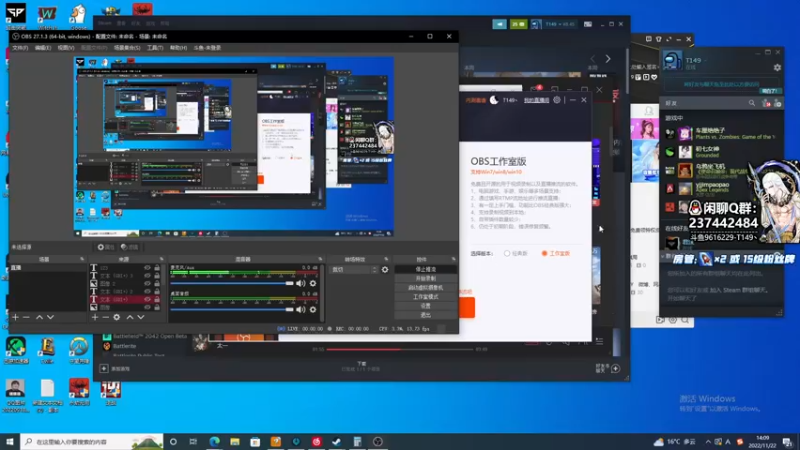Add a new source in OBS
Screen dimensions: 800x450
click(95, 317)
